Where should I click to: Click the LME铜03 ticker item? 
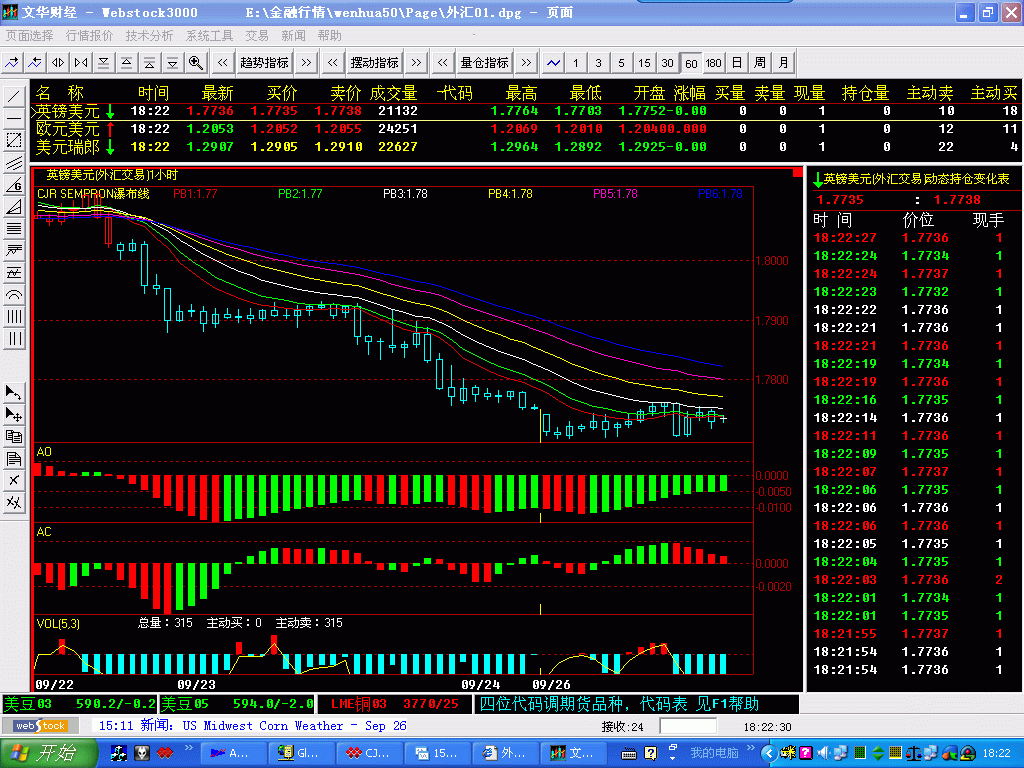(x=395, y=704)
